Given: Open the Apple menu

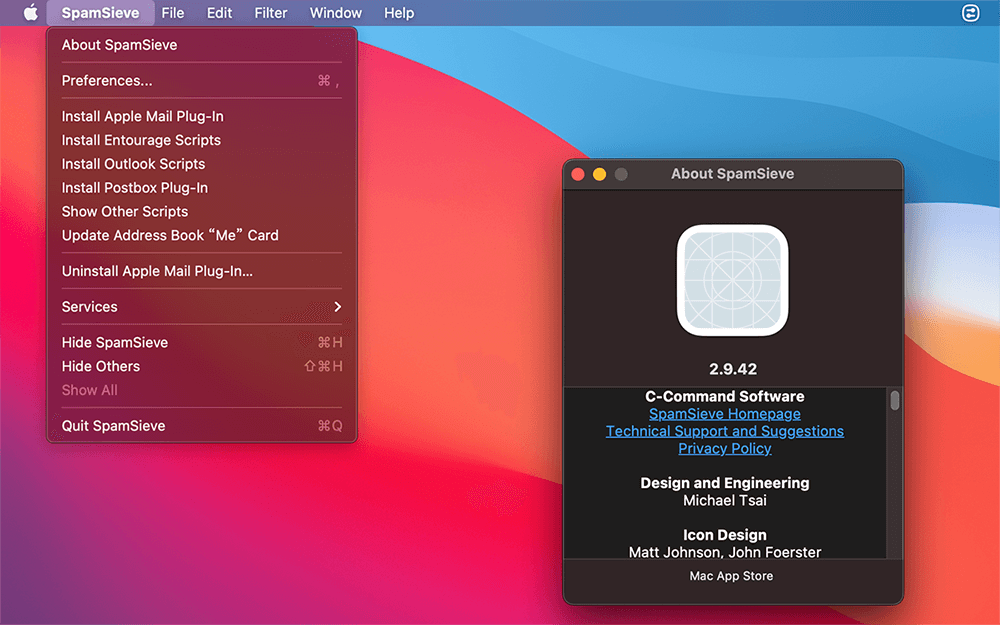Looking at the screenshot, I should (x=31, y=13).
